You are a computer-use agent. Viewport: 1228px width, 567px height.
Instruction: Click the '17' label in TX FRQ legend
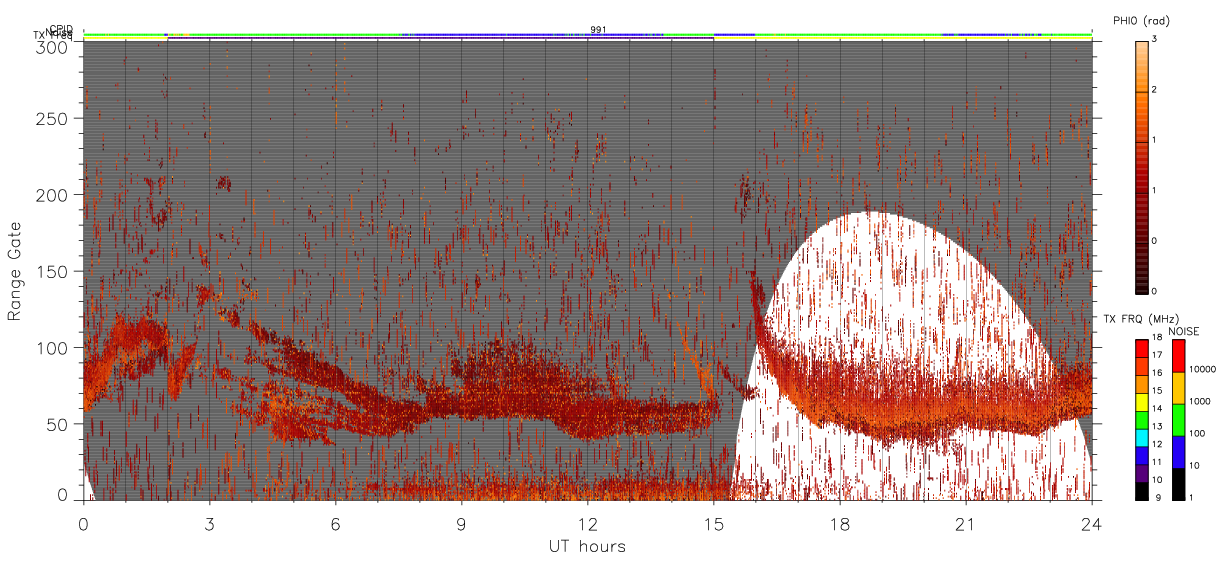pyautogui.click(x=1158, y=355)
